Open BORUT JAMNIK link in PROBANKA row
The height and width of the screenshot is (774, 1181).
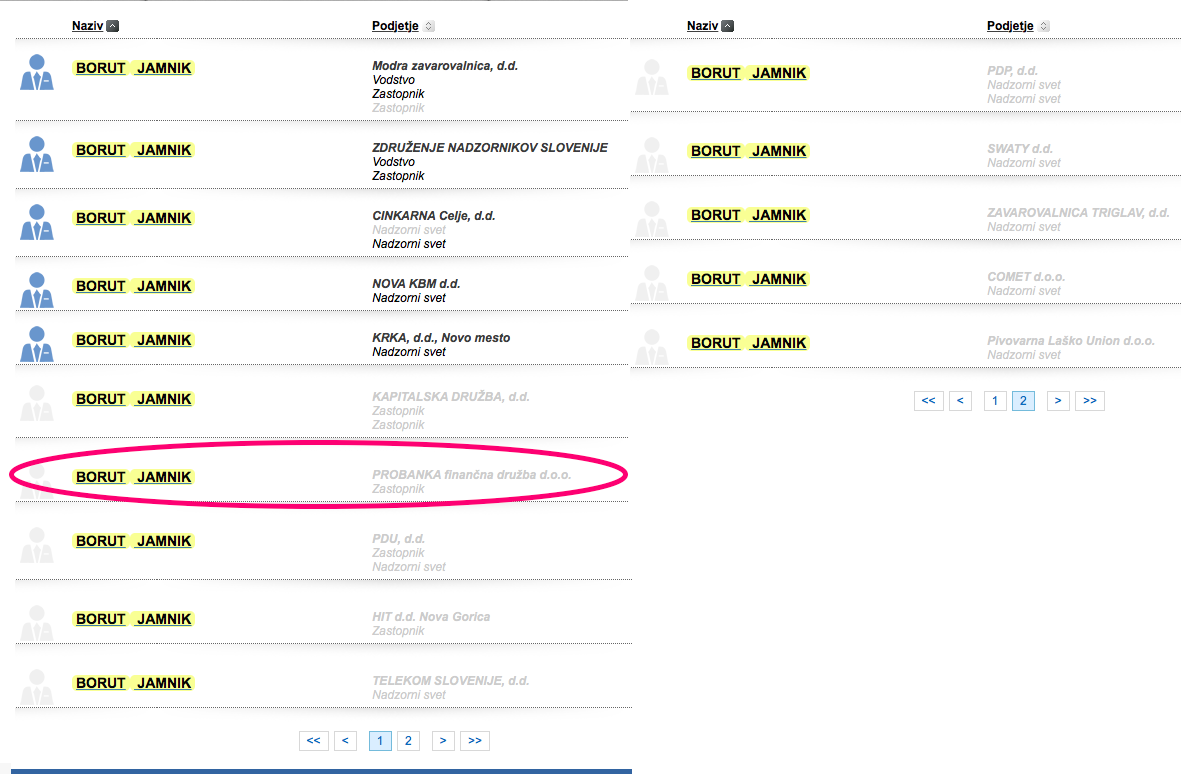coord(133,477)
